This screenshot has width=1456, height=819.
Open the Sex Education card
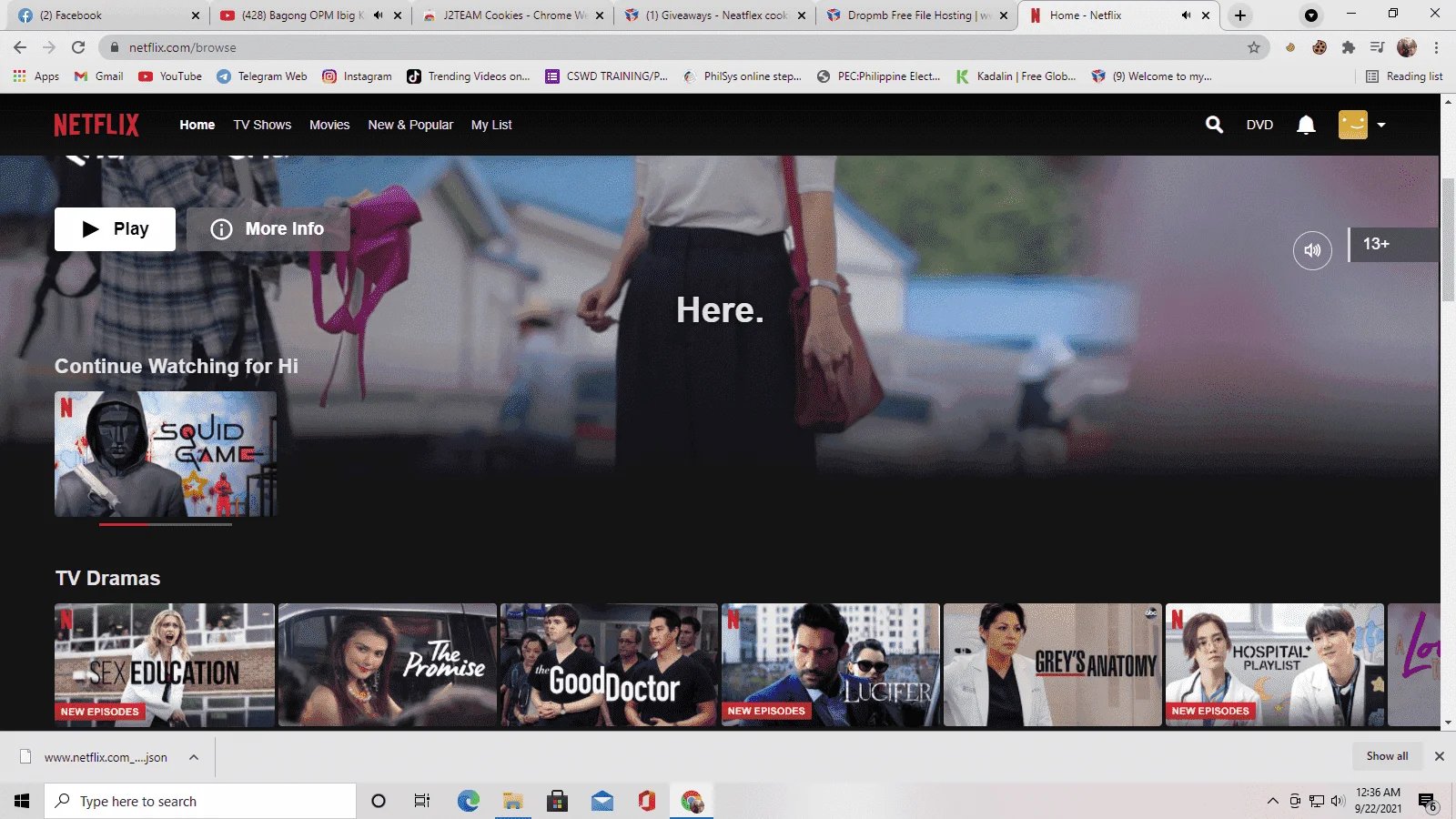pyautogui.click(x=165, y=664)
